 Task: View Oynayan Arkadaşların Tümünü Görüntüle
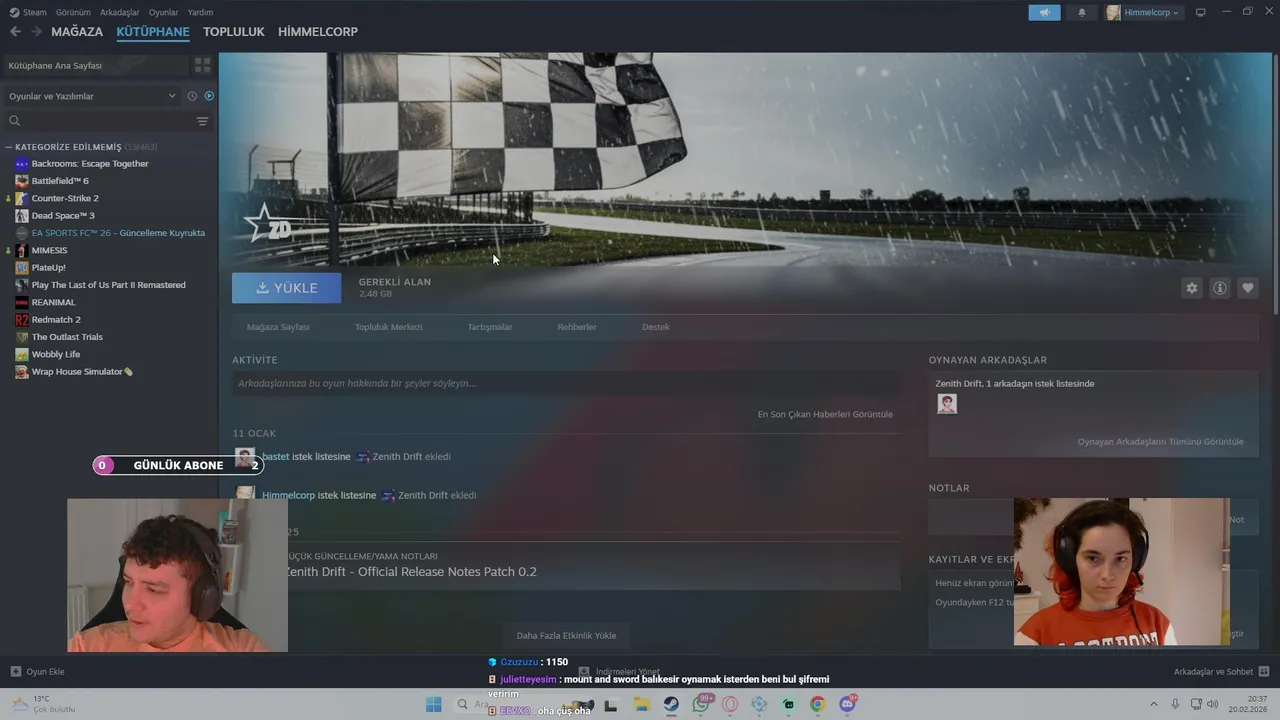pos(1160,441)
